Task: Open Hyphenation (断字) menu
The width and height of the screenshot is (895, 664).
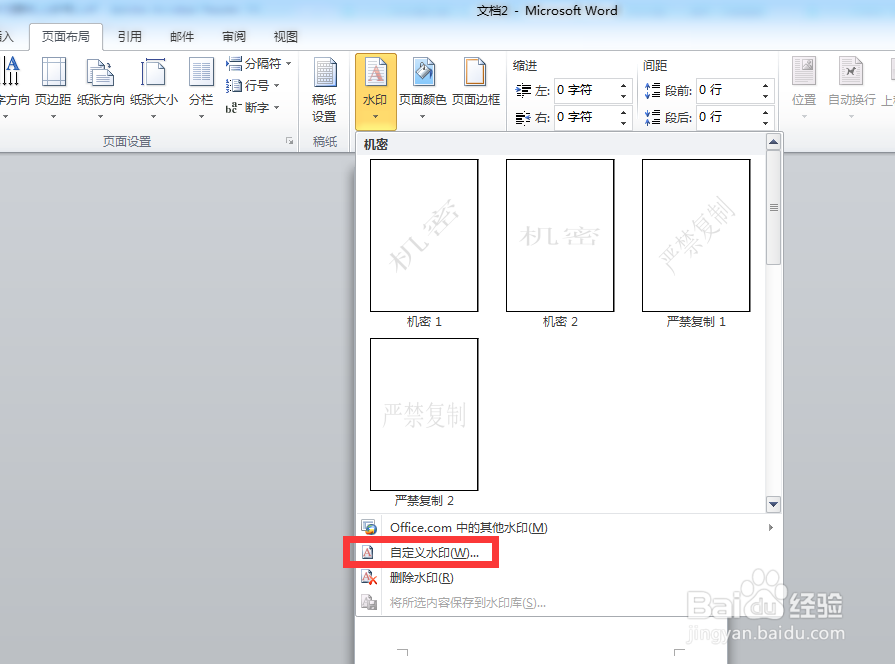Action: click(x=253, y=107)
